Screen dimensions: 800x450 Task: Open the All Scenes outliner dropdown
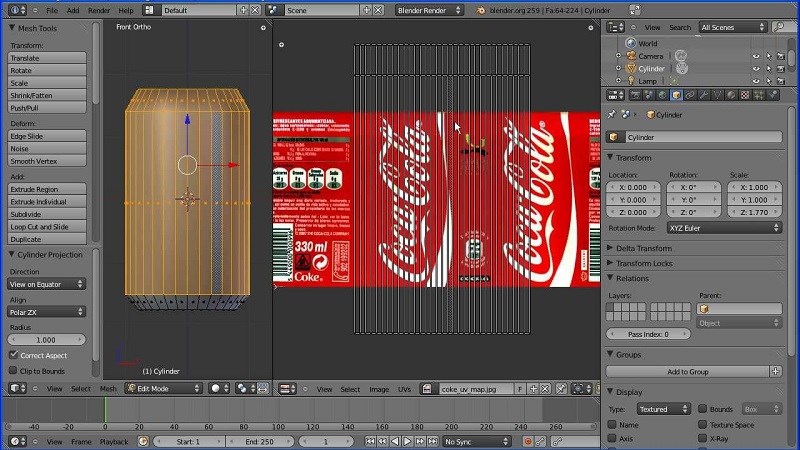click(x=733, y=27)
